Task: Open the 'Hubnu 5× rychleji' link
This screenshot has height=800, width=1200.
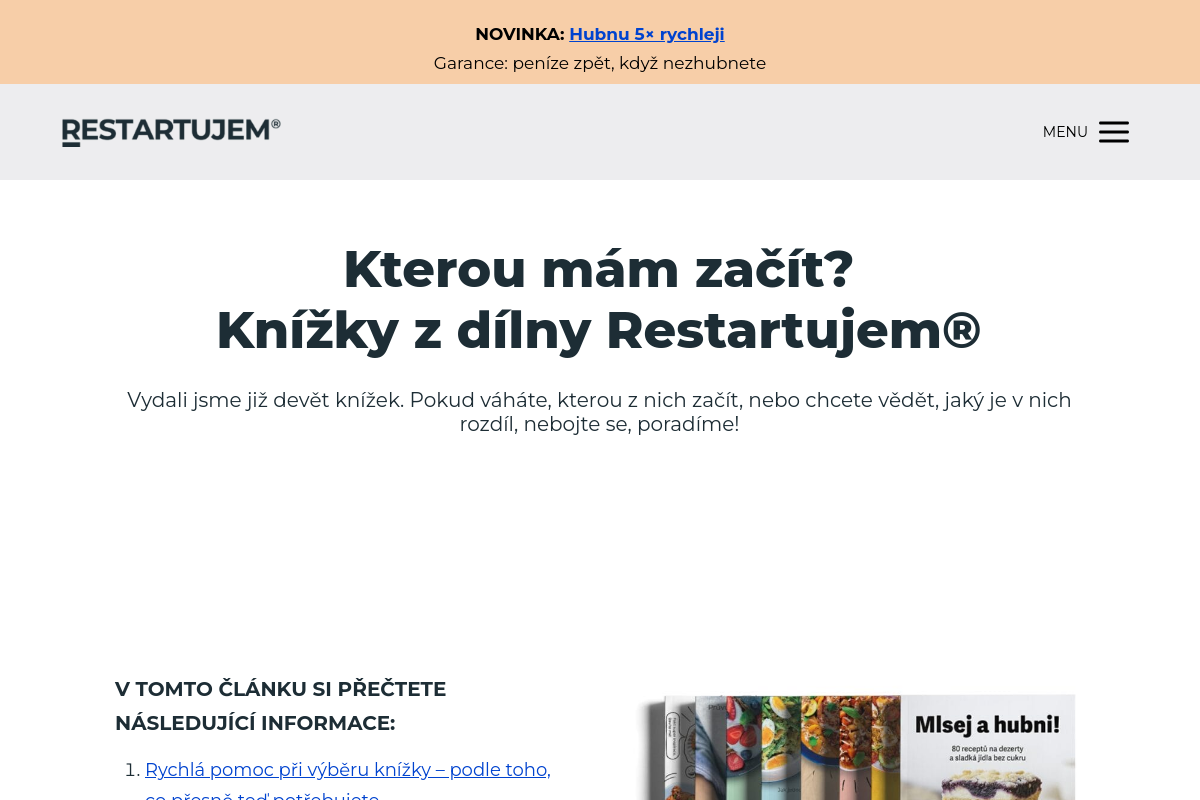Action: pyautogui.click(x=647, y=34)
